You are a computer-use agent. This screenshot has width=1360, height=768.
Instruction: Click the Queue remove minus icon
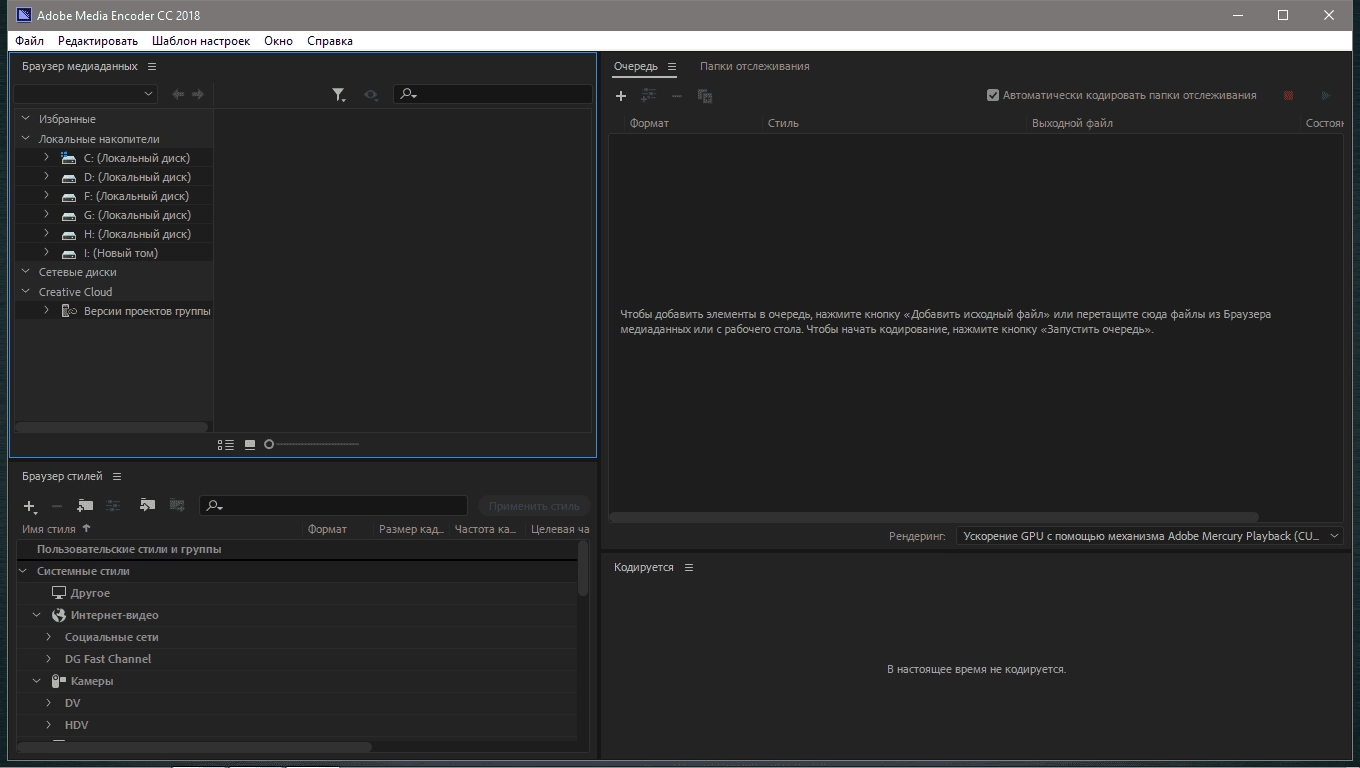click(677, 96)
